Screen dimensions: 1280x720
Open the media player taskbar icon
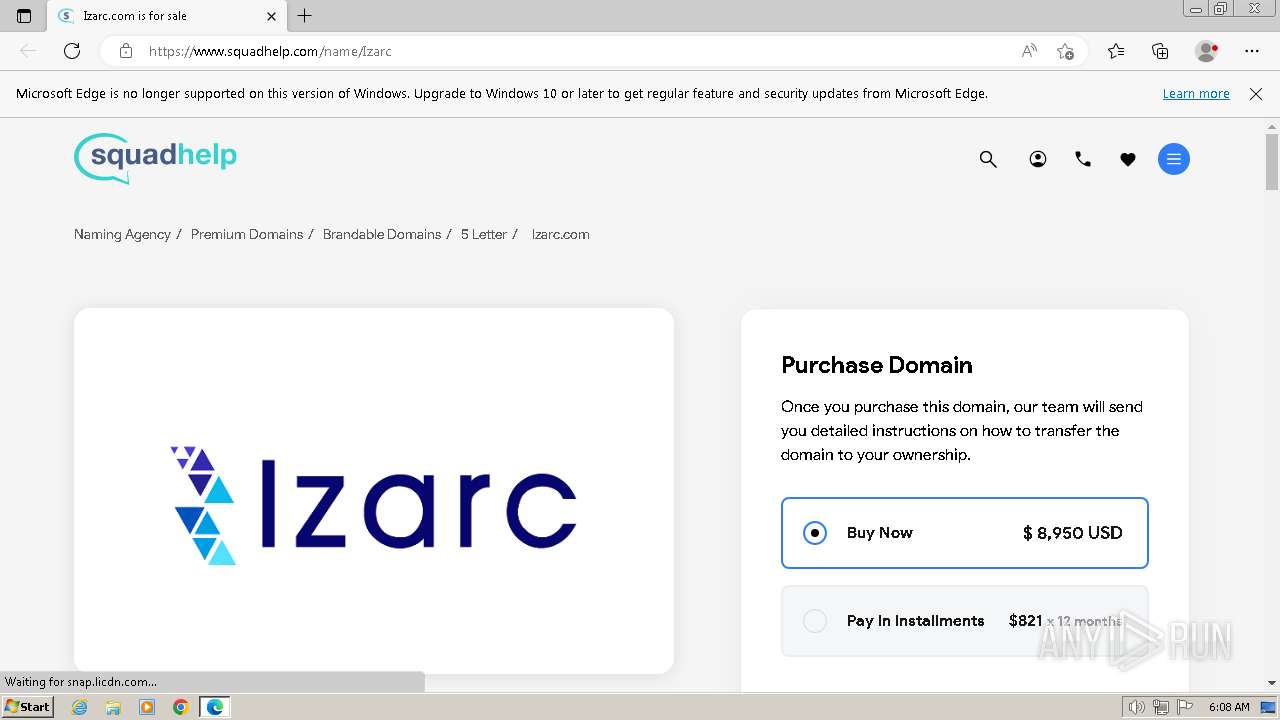[147, 707]
